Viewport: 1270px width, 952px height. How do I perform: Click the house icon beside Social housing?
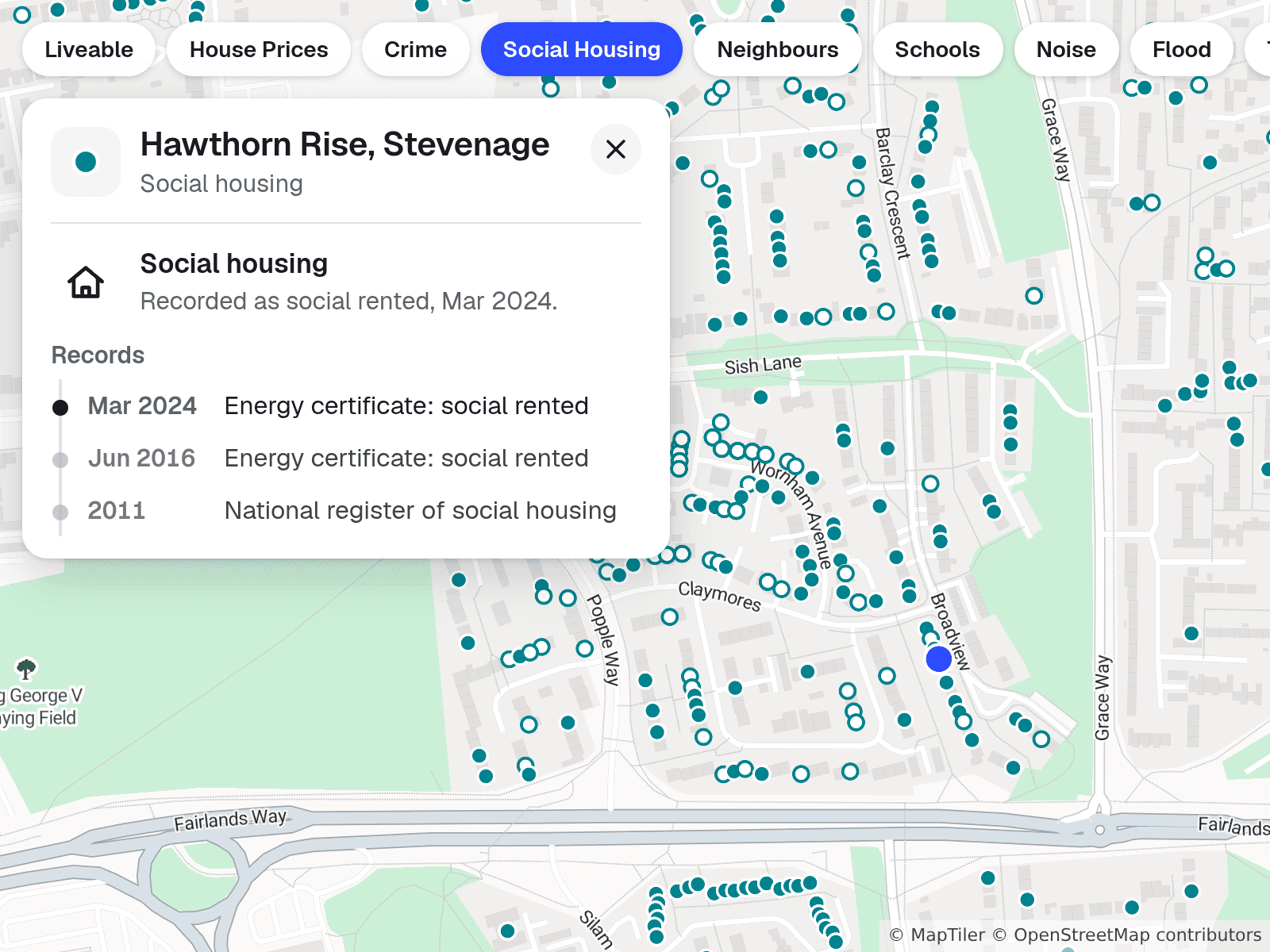[x=86, y=282]
